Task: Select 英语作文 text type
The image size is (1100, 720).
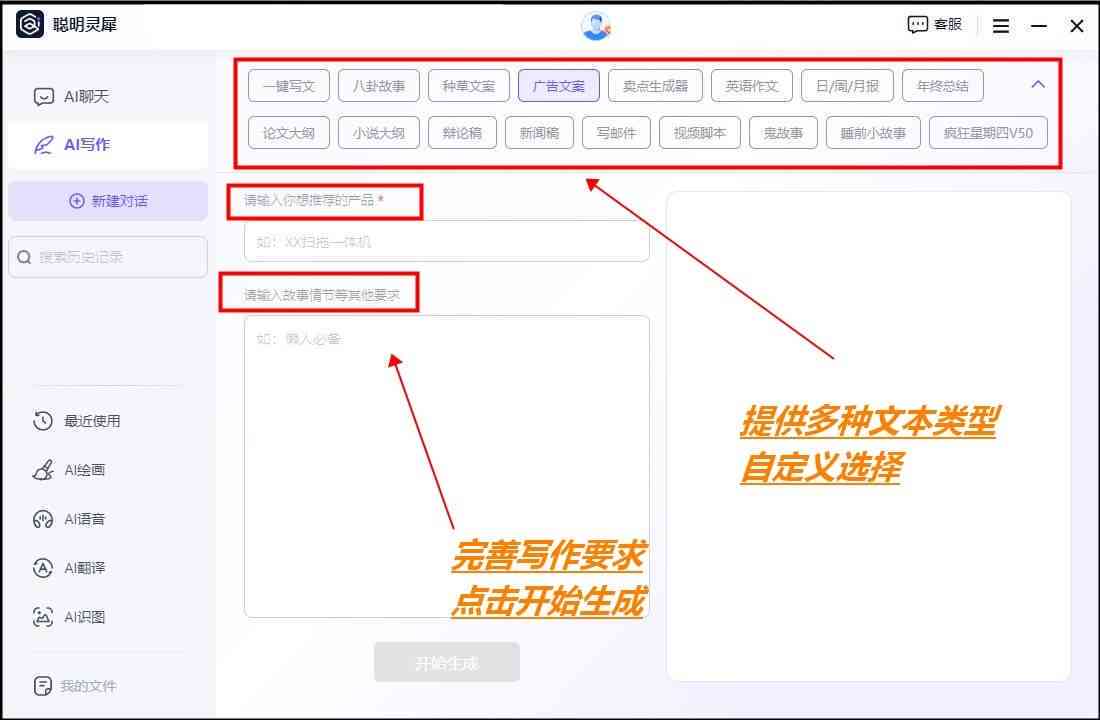Action: [x=751, y=86]
